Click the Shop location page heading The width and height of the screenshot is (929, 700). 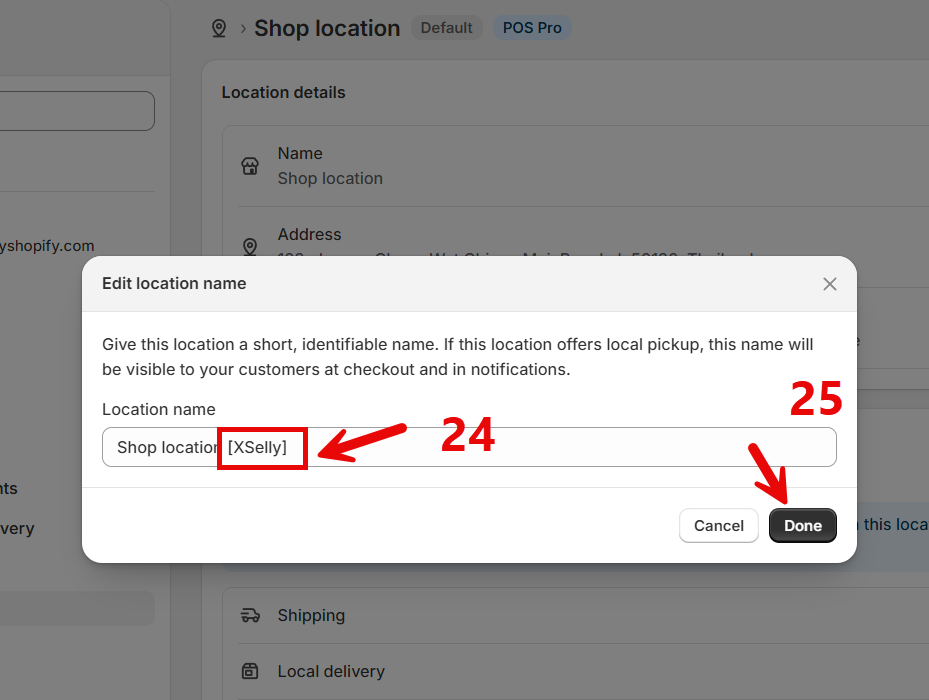coord(327,28)
